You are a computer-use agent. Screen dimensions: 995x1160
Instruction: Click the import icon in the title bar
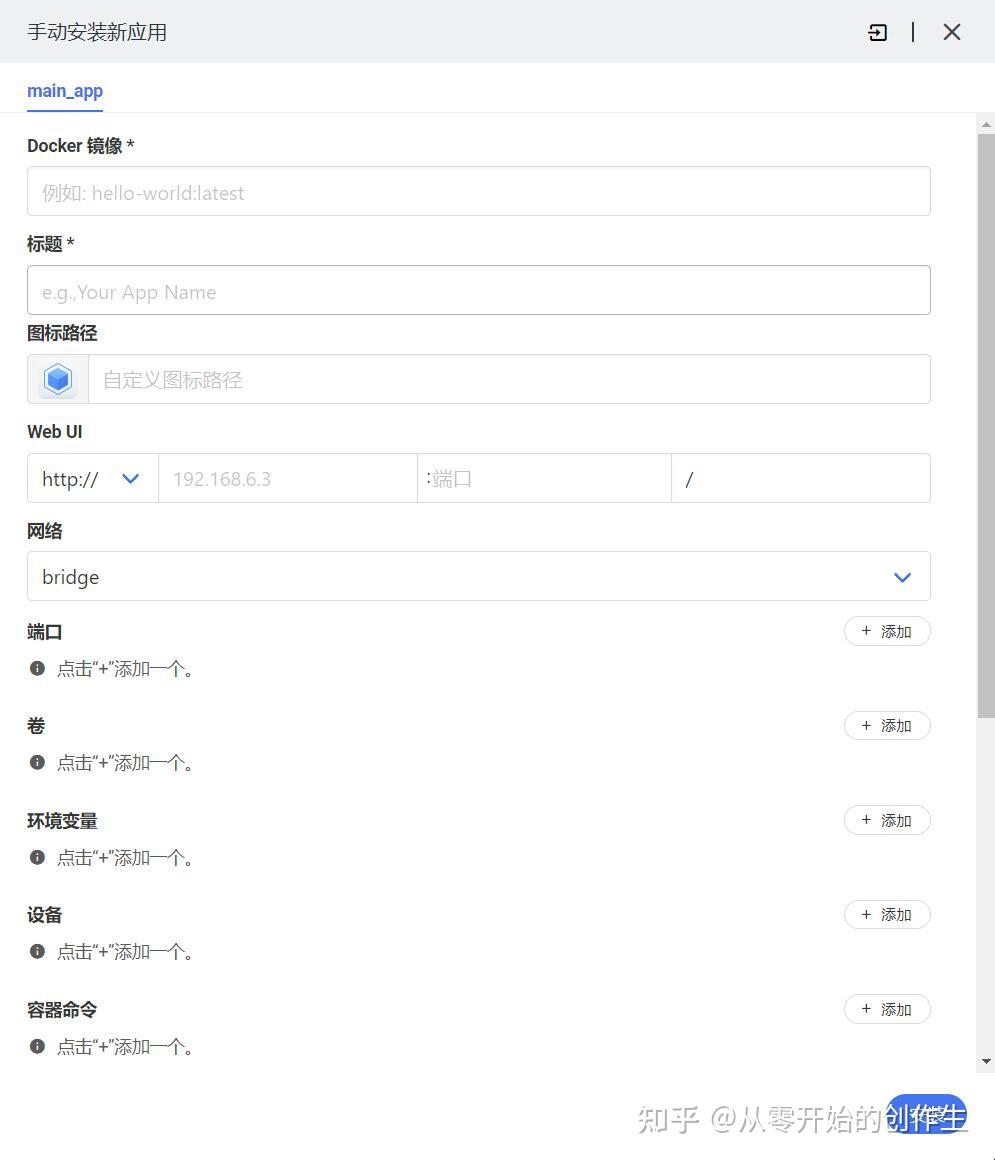tap(877, 33)
